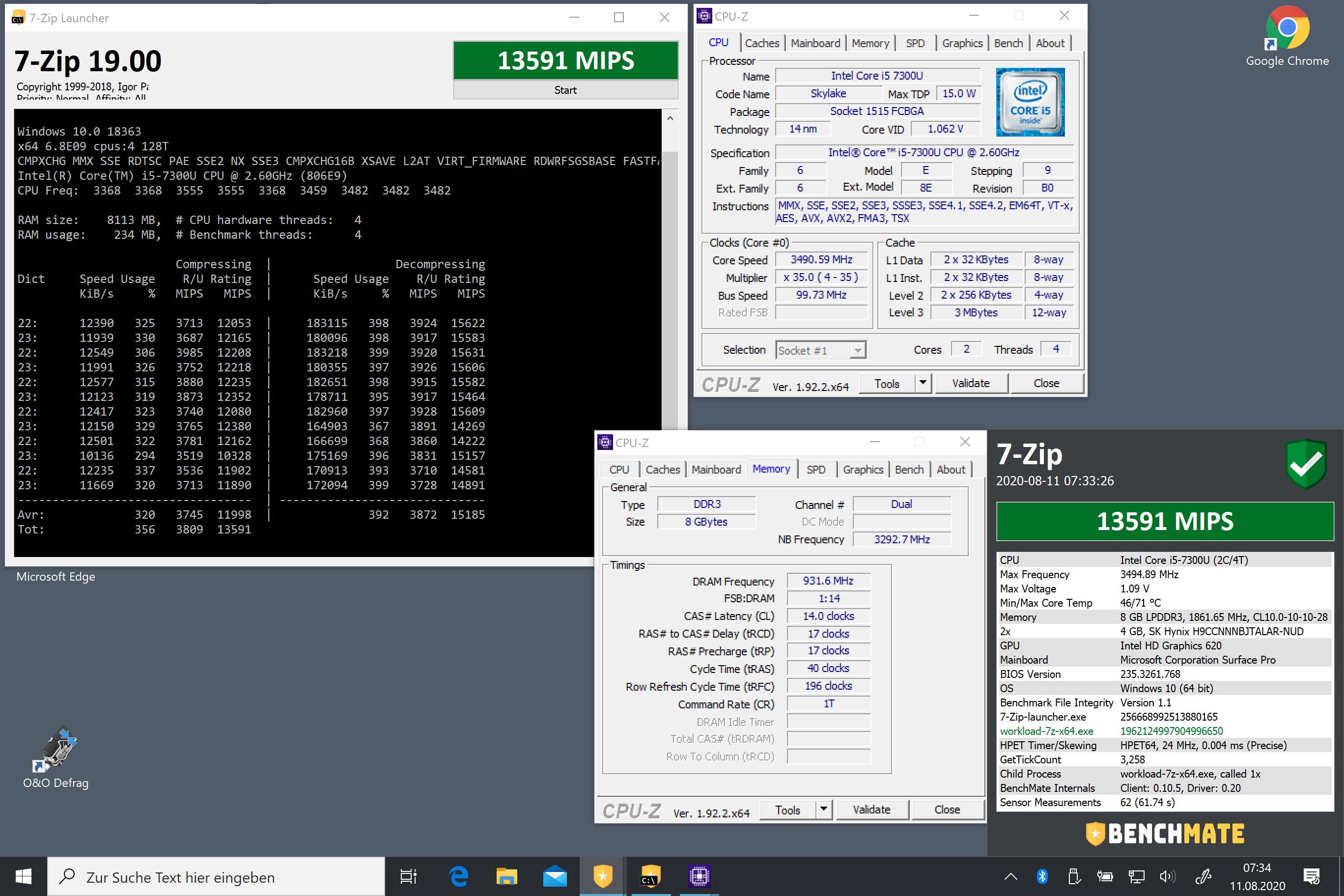Click workload-7z-x64.exe green entry in BenchMate

click(1046, 731)
